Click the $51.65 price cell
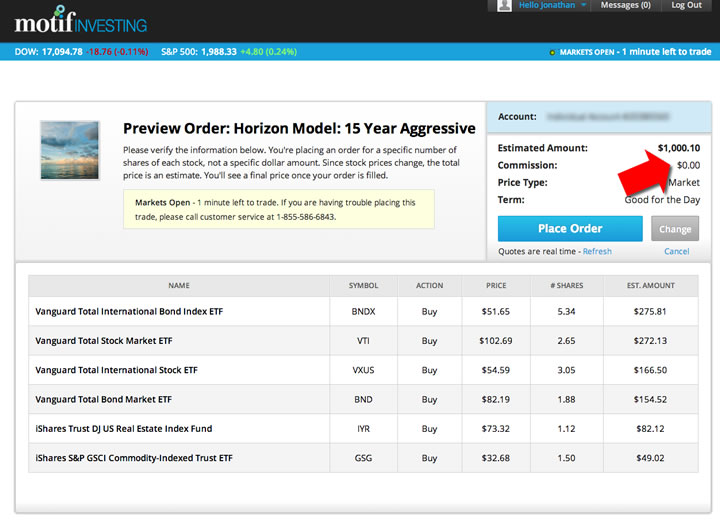The width and height of the screenshot is (720, 520). (495, 311)
